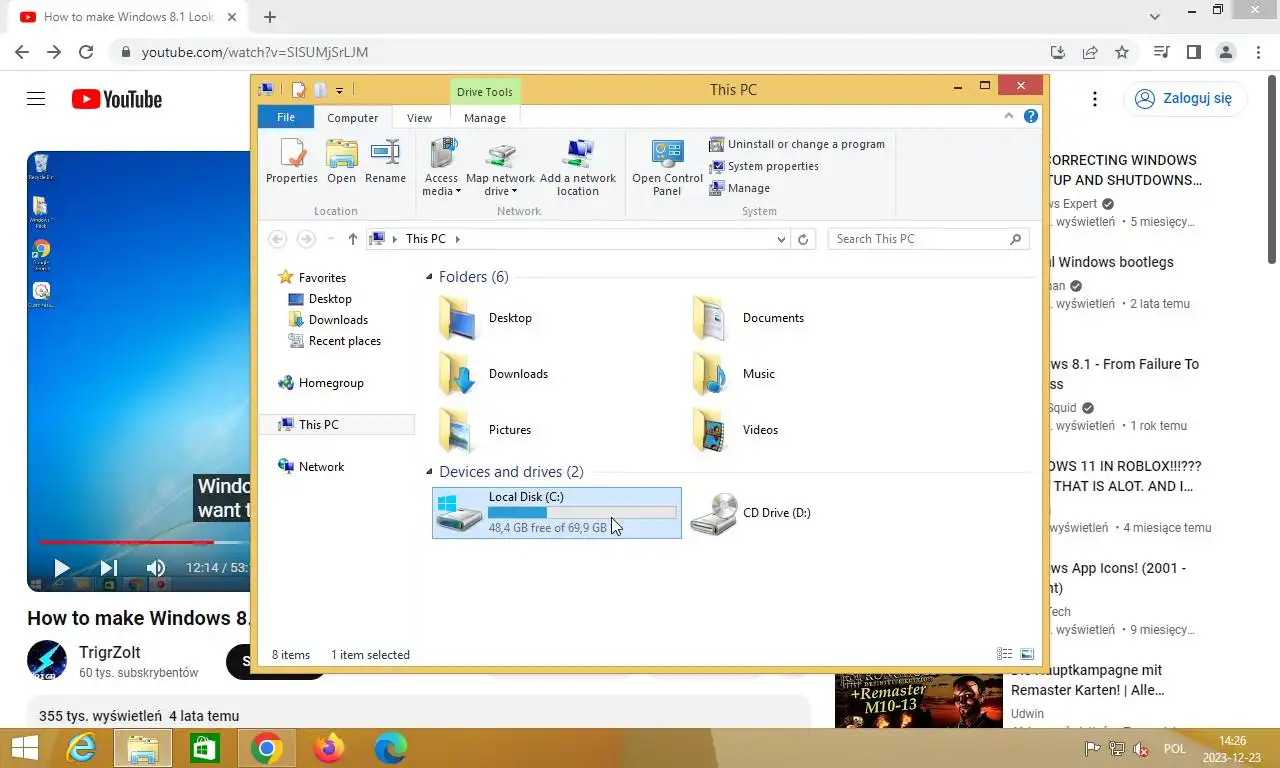Click System properties in ribbon

(764, 166)
